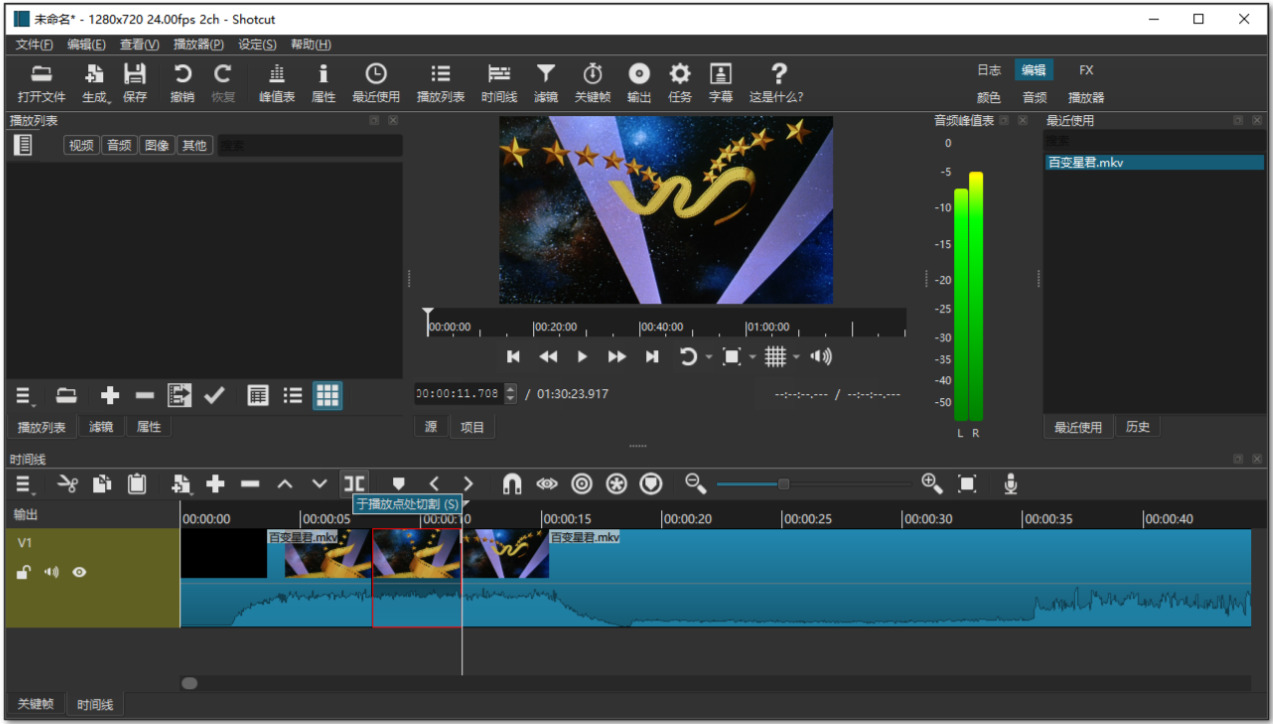Open the 查看 menu
This screenshot has height=724, width=1273.
click(x=139, y=44)
